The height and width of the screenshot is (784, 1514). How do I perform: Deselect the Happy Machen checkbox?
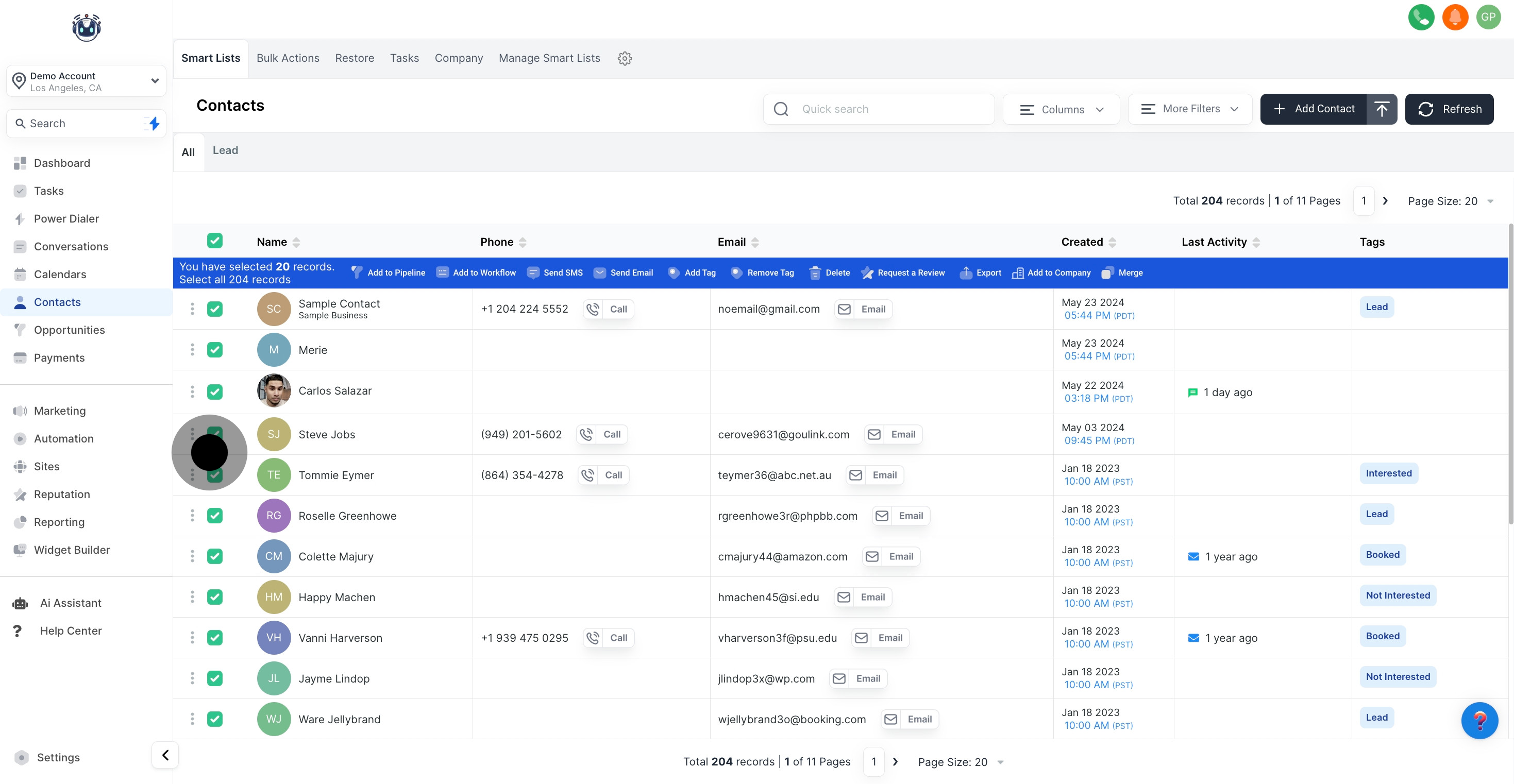pos(214,597)
